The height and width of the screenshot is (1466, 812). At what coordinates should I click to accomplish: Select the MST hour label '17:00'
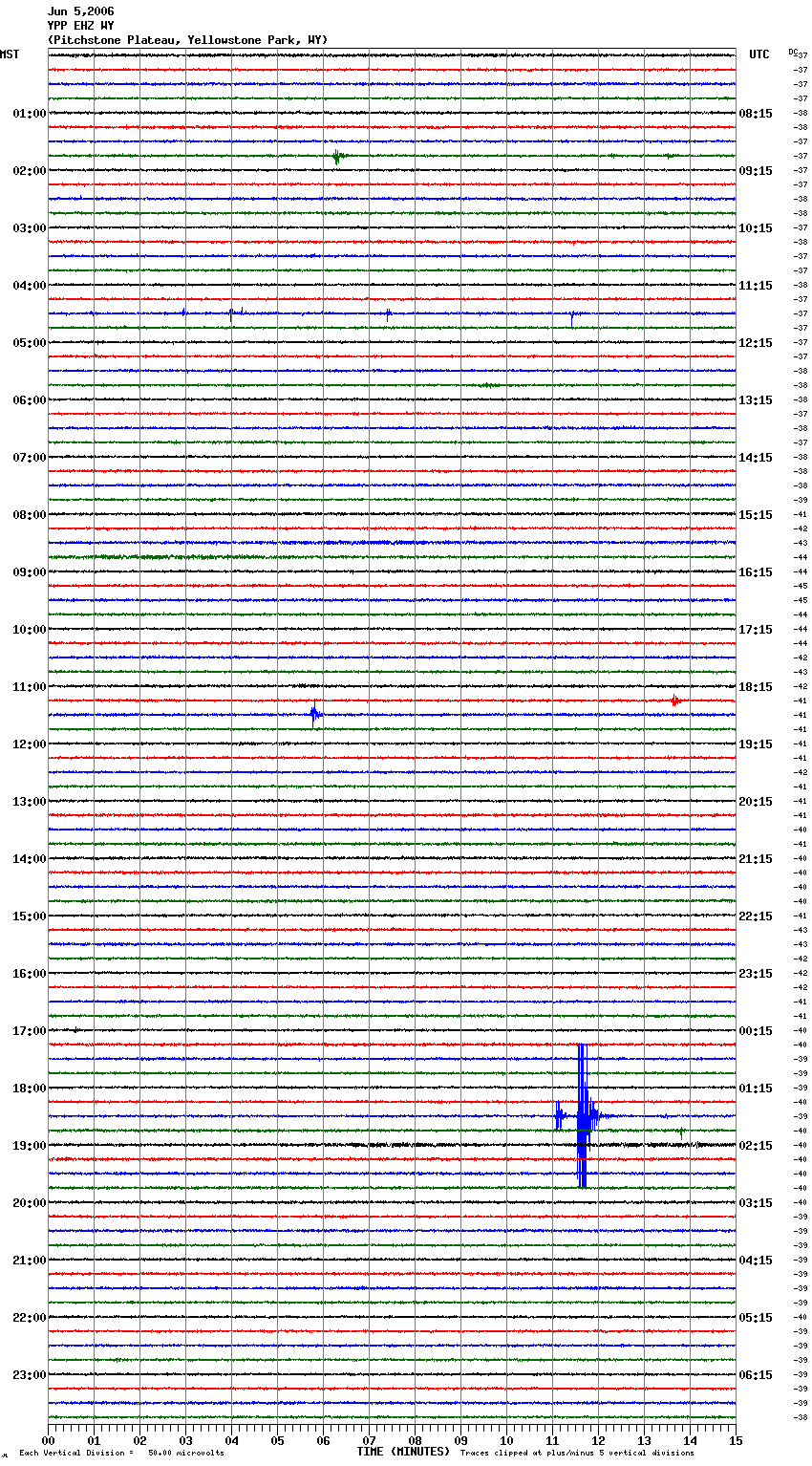(x=30, y=1031)
